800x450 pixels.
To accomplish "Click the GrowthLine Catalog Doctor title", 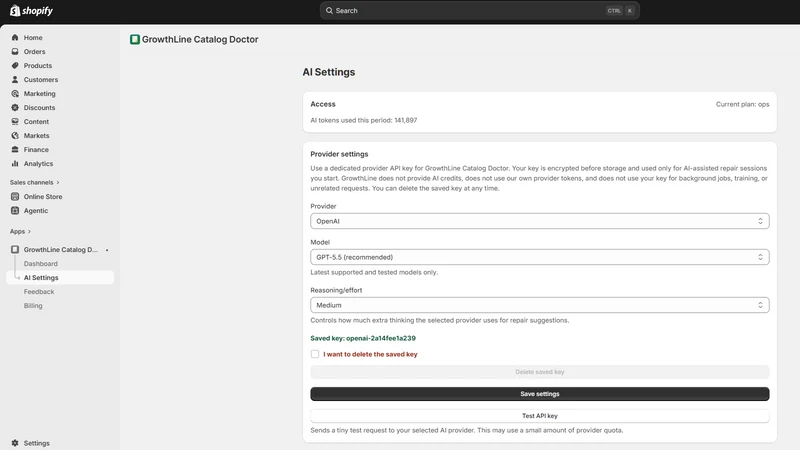I will click(200, 39).
